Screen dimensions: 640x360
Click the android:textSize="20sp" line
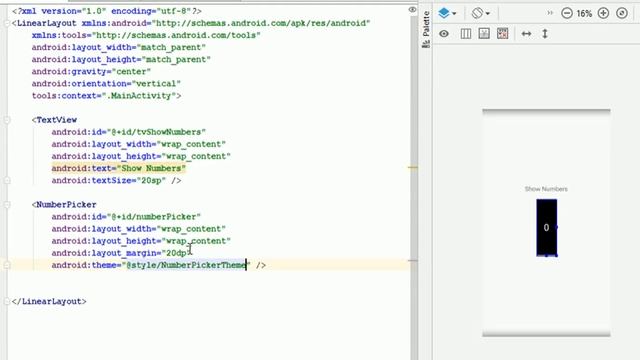116,180
